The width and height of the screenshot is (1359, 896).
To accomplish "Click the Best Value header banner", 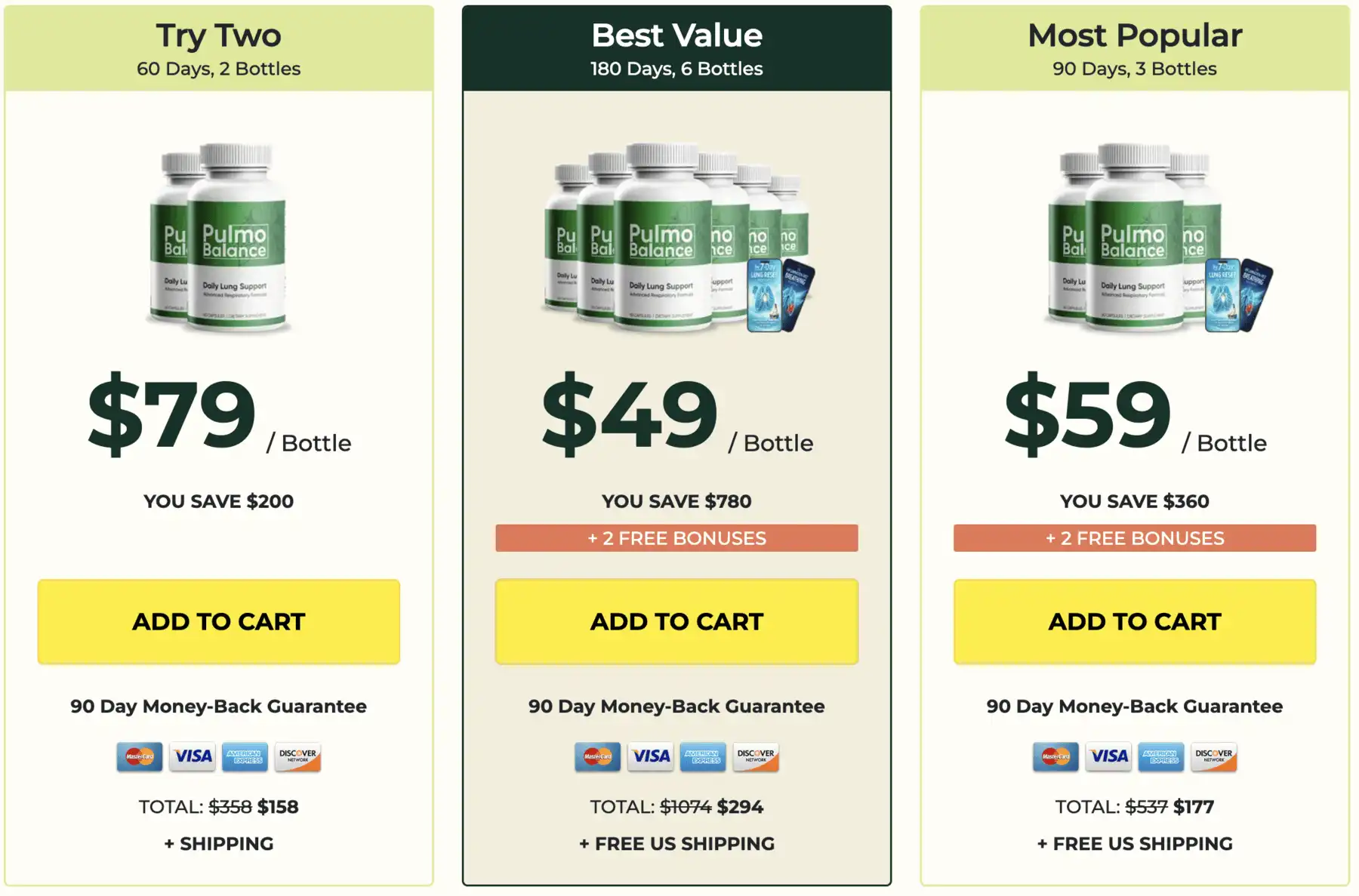I will pyautogui.click(x=676, y=45).
